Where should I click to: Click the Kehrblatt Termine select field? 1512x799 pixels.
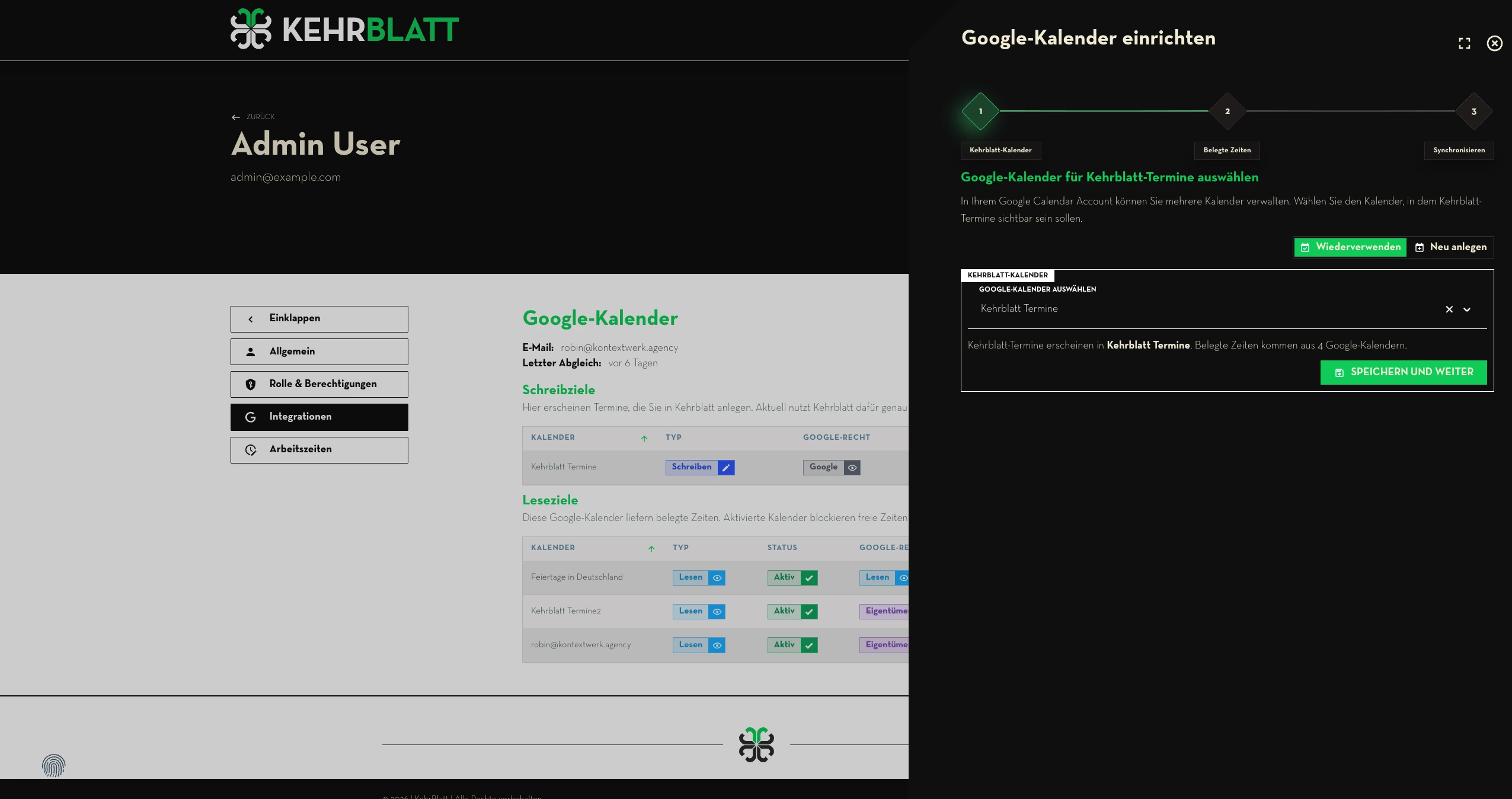click(x=1227, y=309)
